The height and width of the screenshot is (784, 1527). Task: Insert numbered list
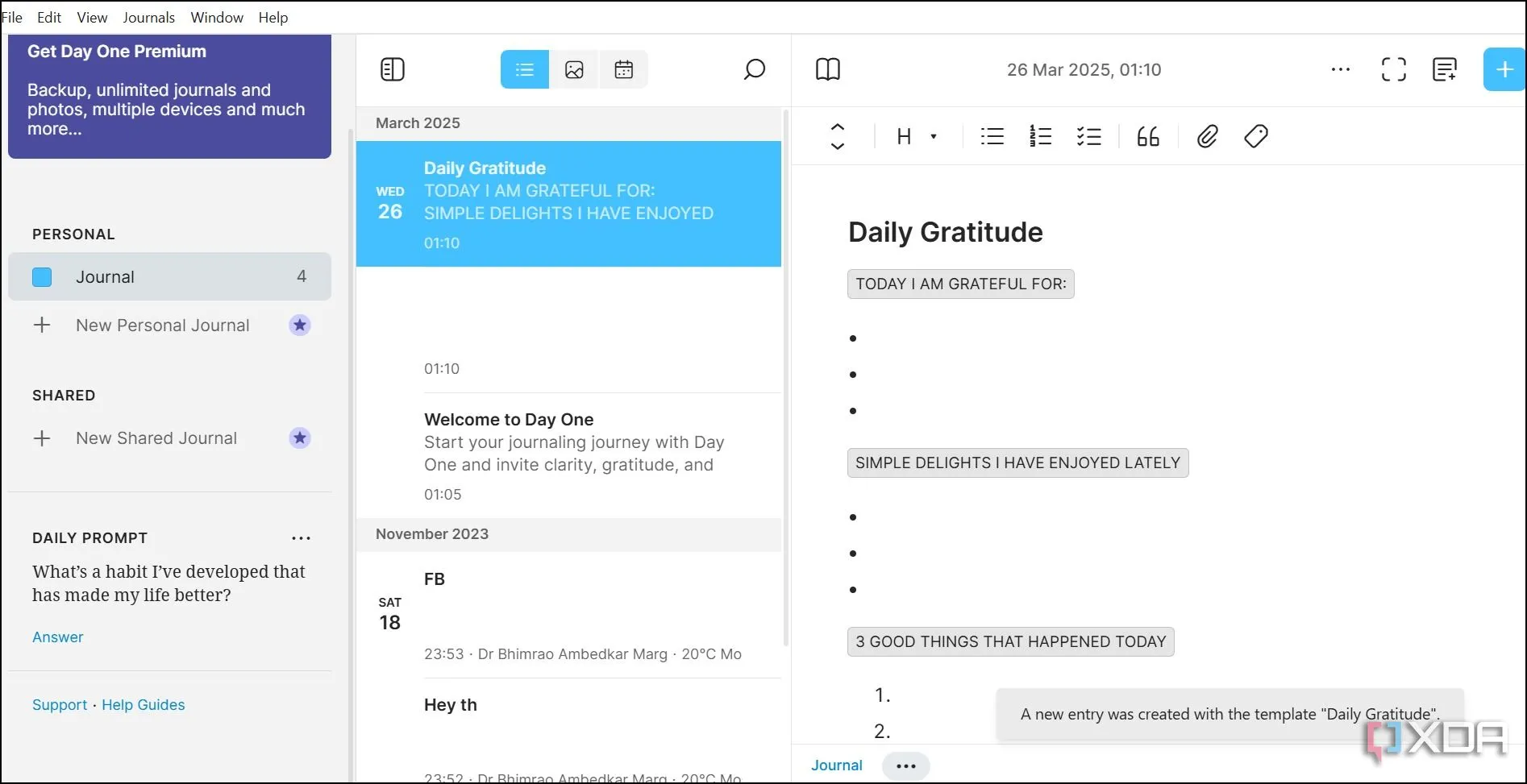[1041, 136]
